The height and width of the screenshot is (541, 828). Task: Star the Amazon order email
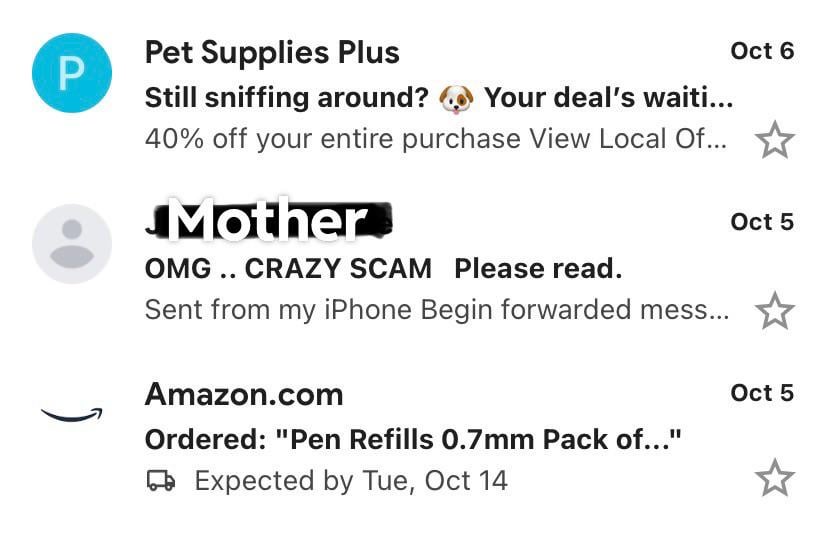pyautogui.click(x=774, y=479)
